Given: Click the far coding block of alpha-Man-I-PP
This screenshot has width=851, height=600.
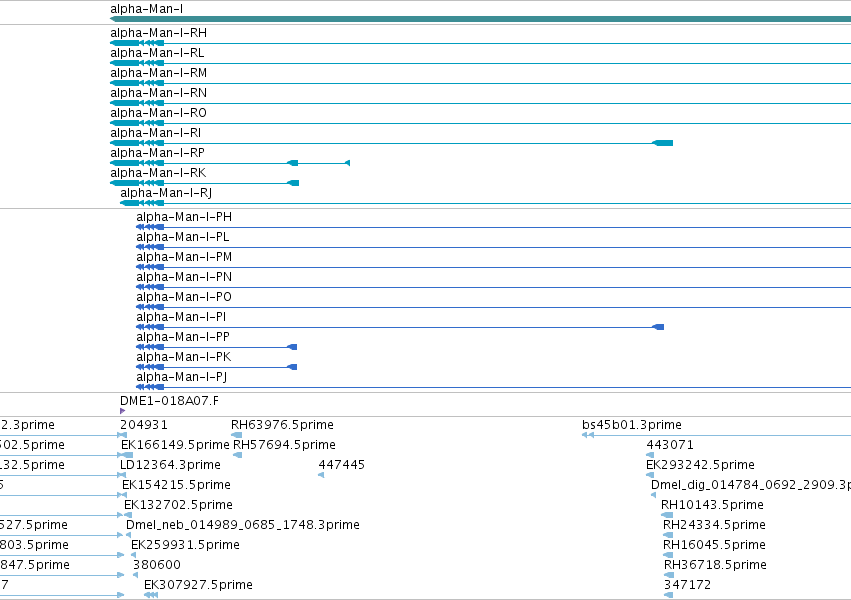Looking at the screenshot, I should coord(292,347).
